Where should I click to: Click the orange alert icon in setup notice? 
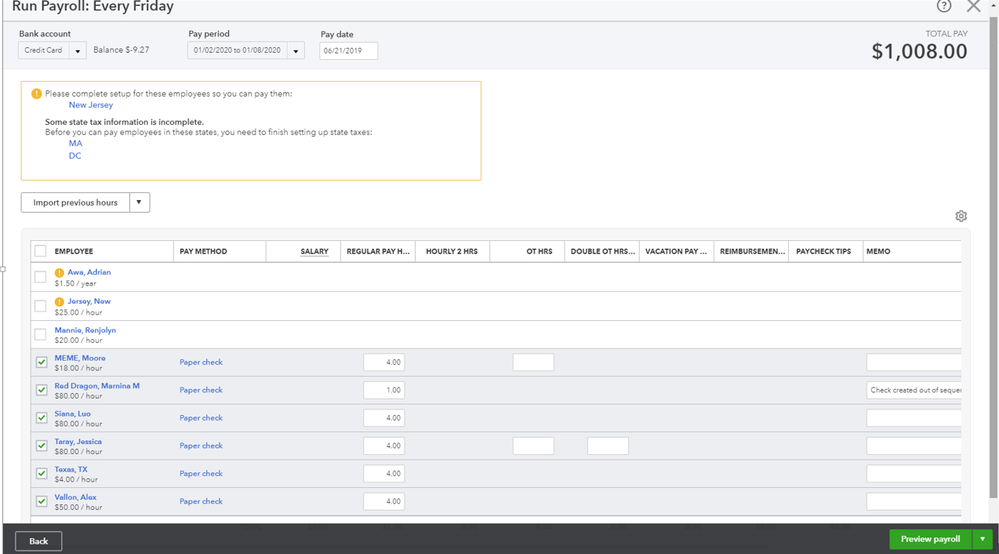coord(36,94)
